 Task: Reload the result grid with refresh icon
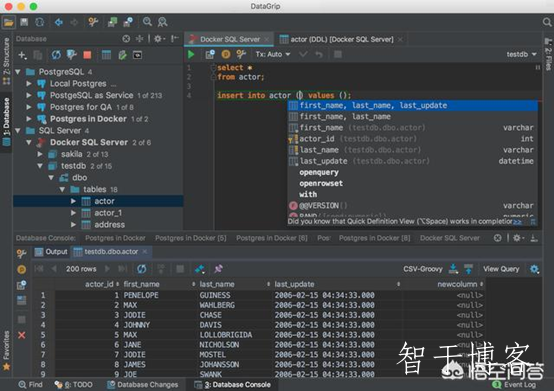coord(142,269)
